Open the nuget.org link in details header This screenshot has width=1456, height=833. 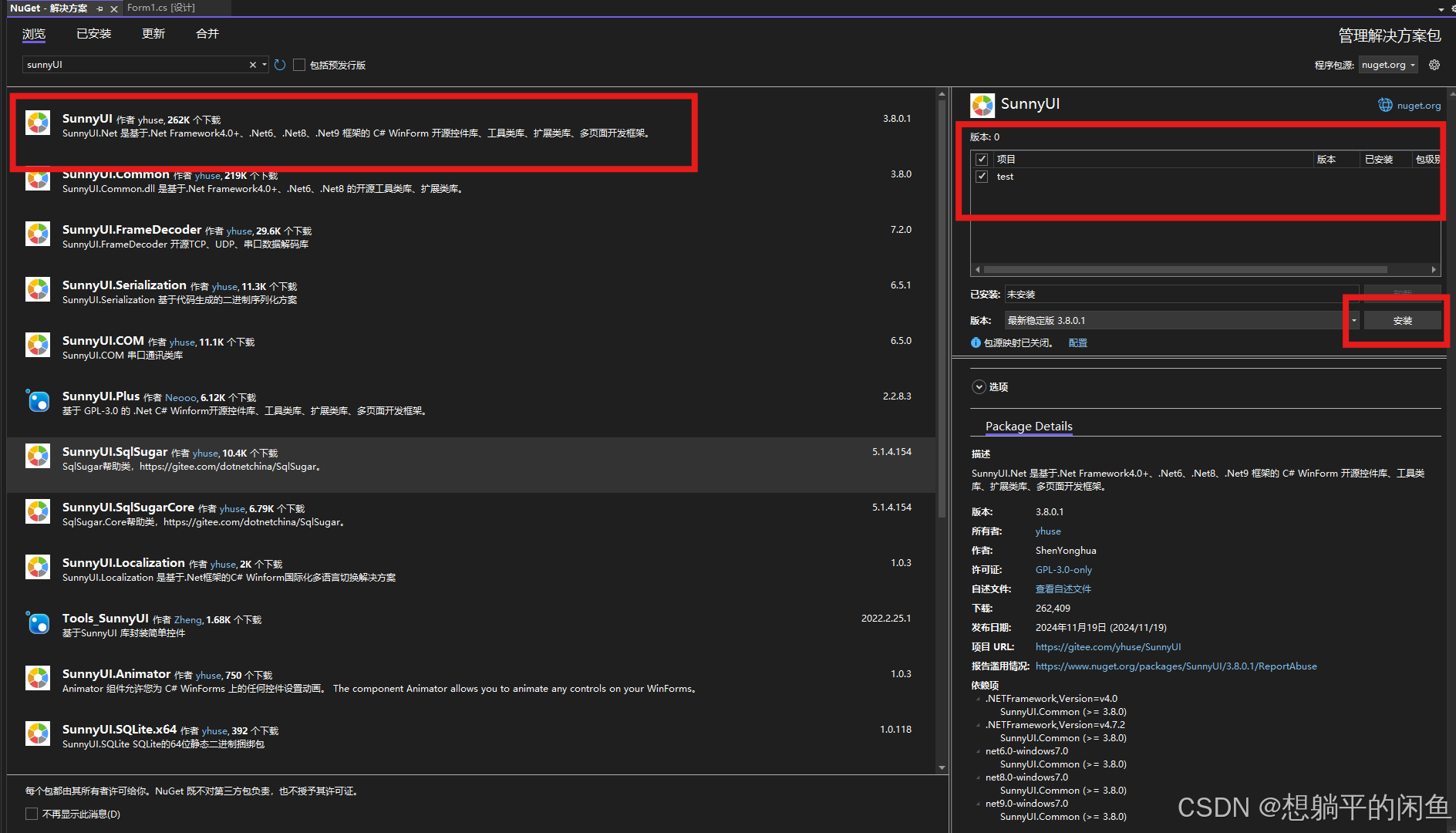click(x=1419, y=106)
